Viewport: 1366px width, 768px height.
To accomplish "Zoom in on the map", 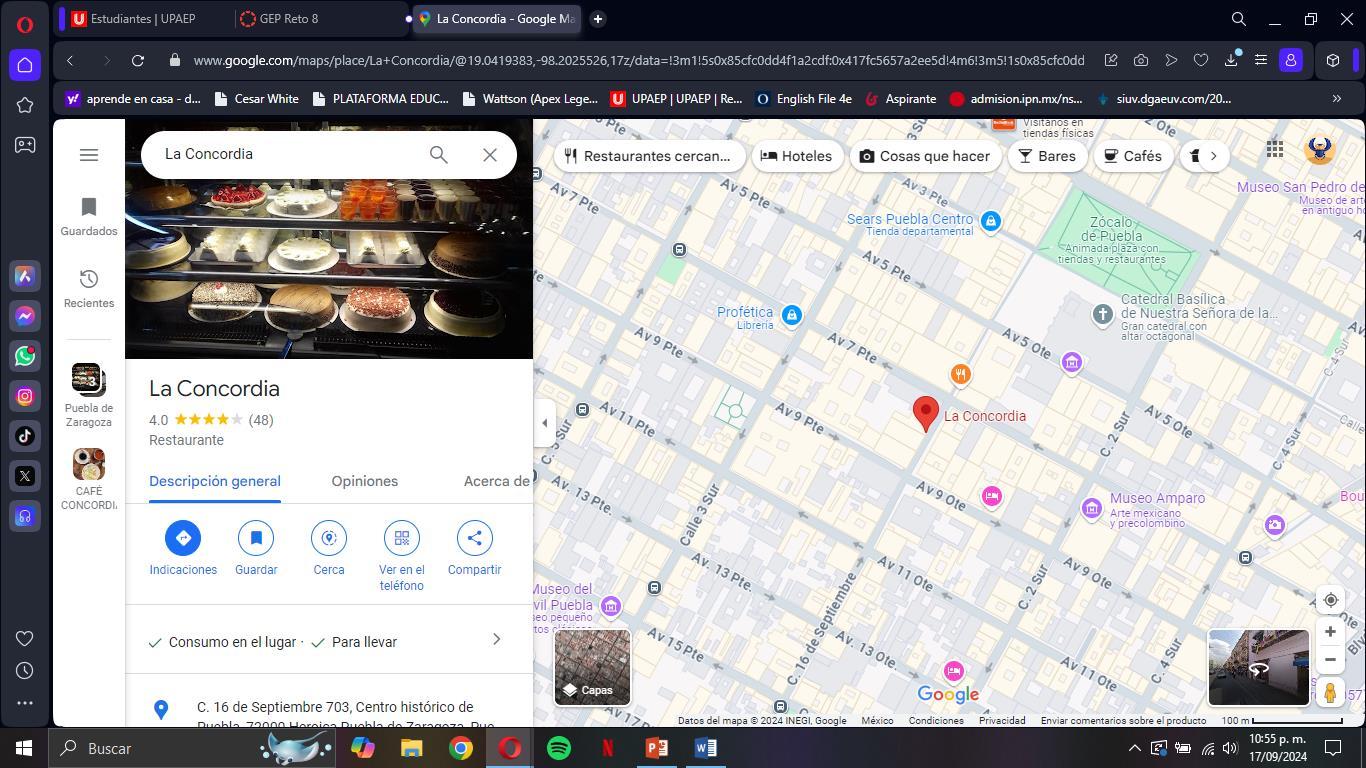I will (1331, 632).
